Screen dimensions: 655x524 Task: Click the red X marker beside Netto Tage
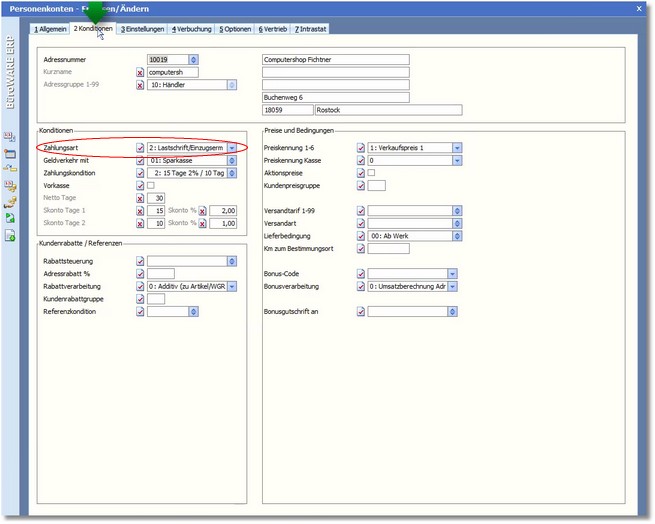pos(140,198)
